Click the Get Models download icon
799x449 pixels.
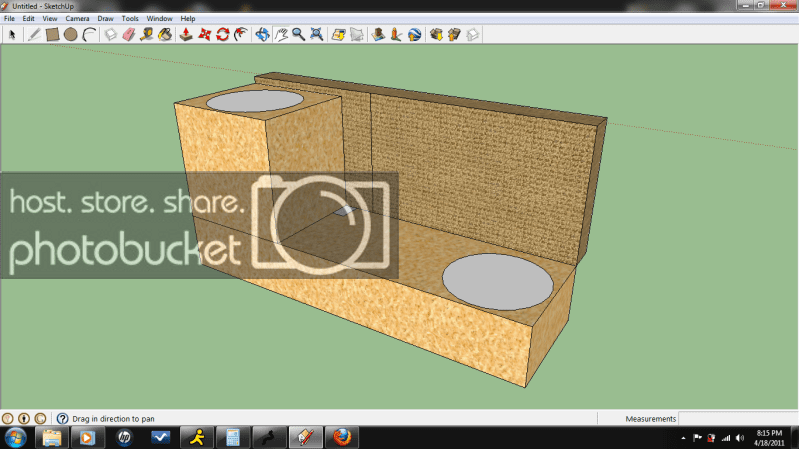coord(436,35)
